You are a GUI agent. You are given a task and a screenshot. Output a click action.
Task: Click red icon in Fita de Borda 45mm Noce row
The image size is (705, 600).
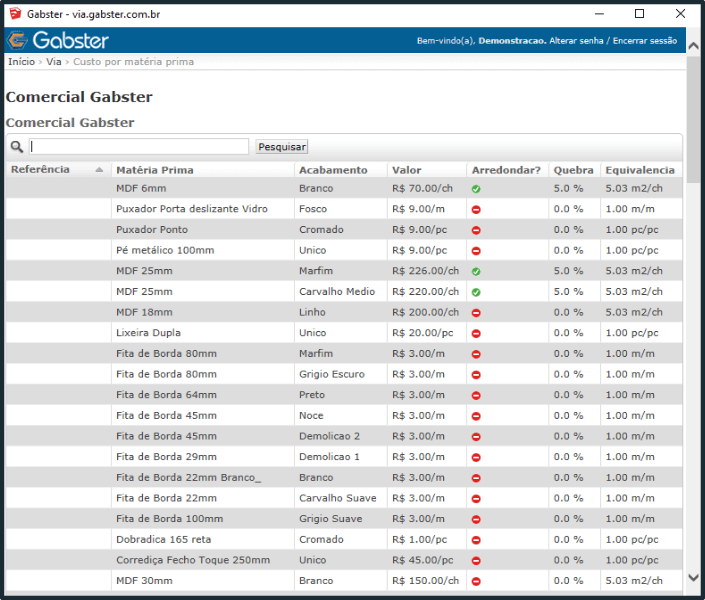476,416
